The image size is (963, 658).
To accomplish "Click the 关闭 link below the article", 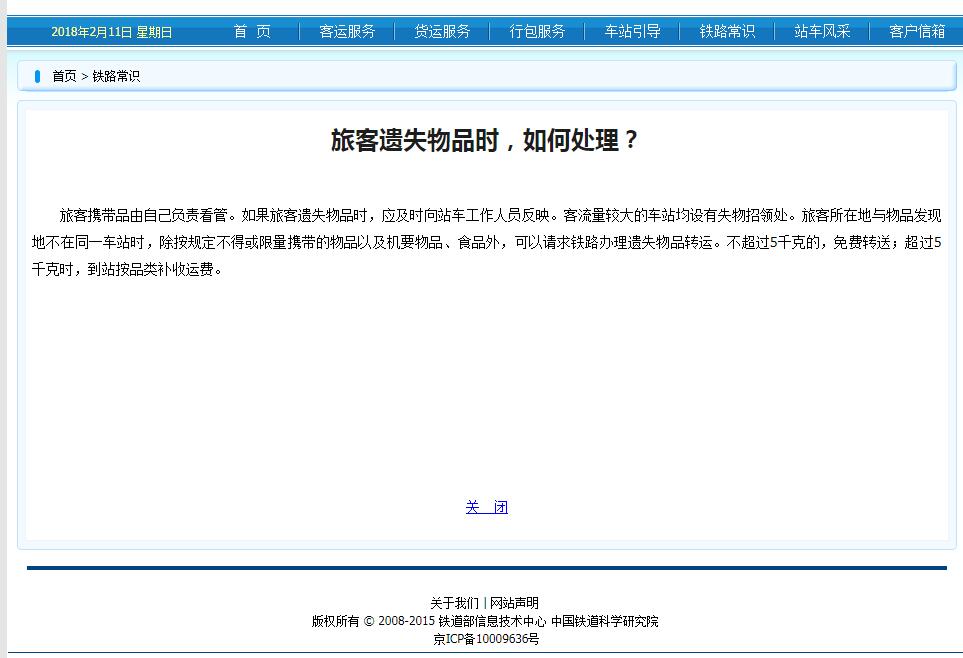I will tap(486, 507).
